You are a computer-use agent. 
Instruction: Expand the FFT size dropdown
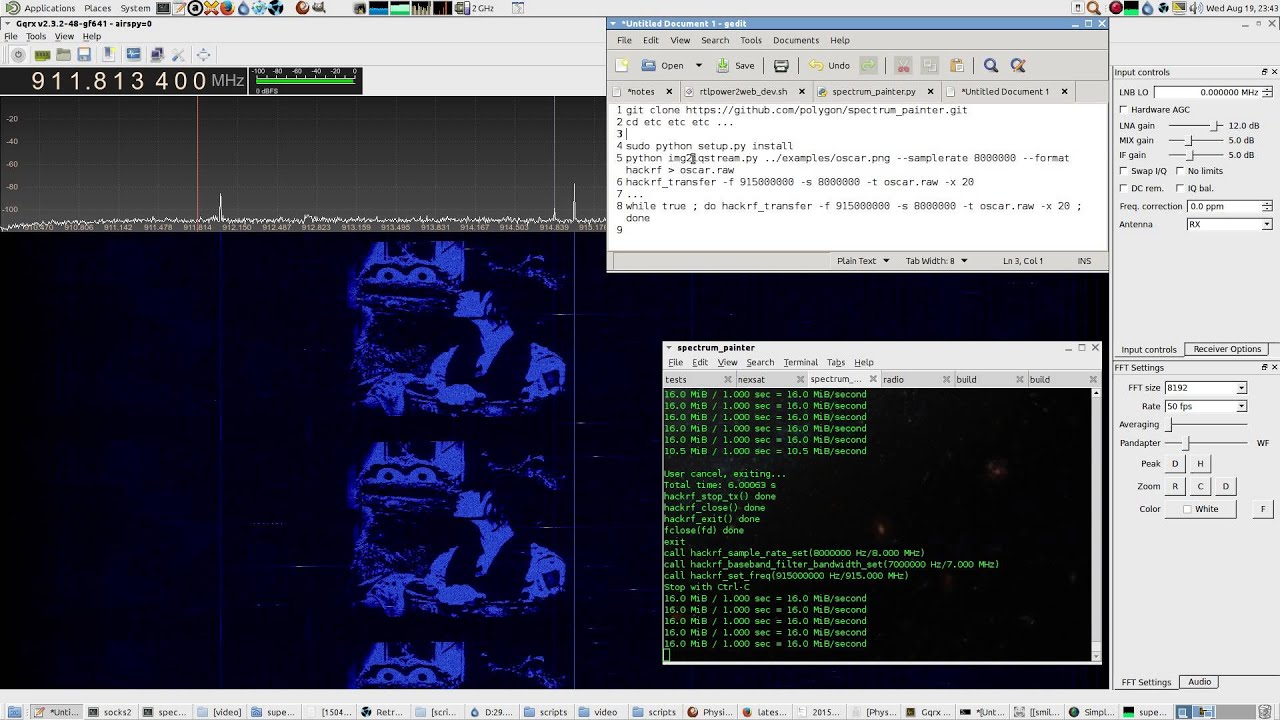(x=1205, y=388)
